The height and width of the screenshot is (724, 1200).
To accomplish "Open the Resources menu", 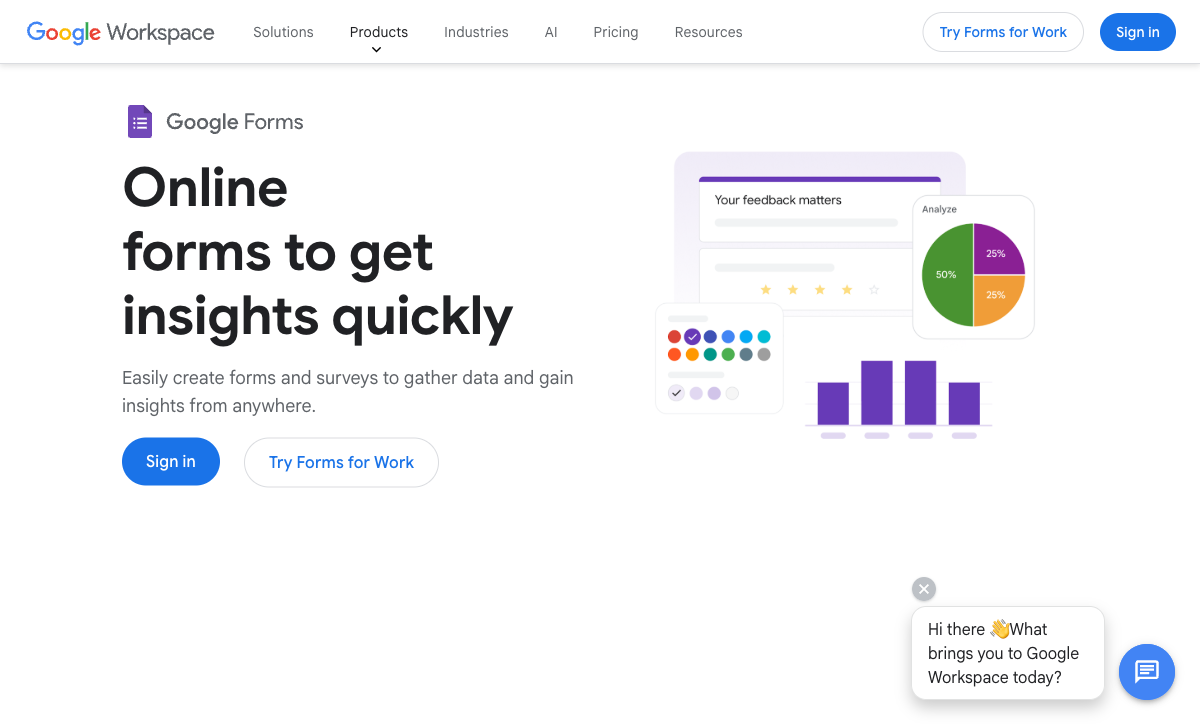I will (708, 32).
